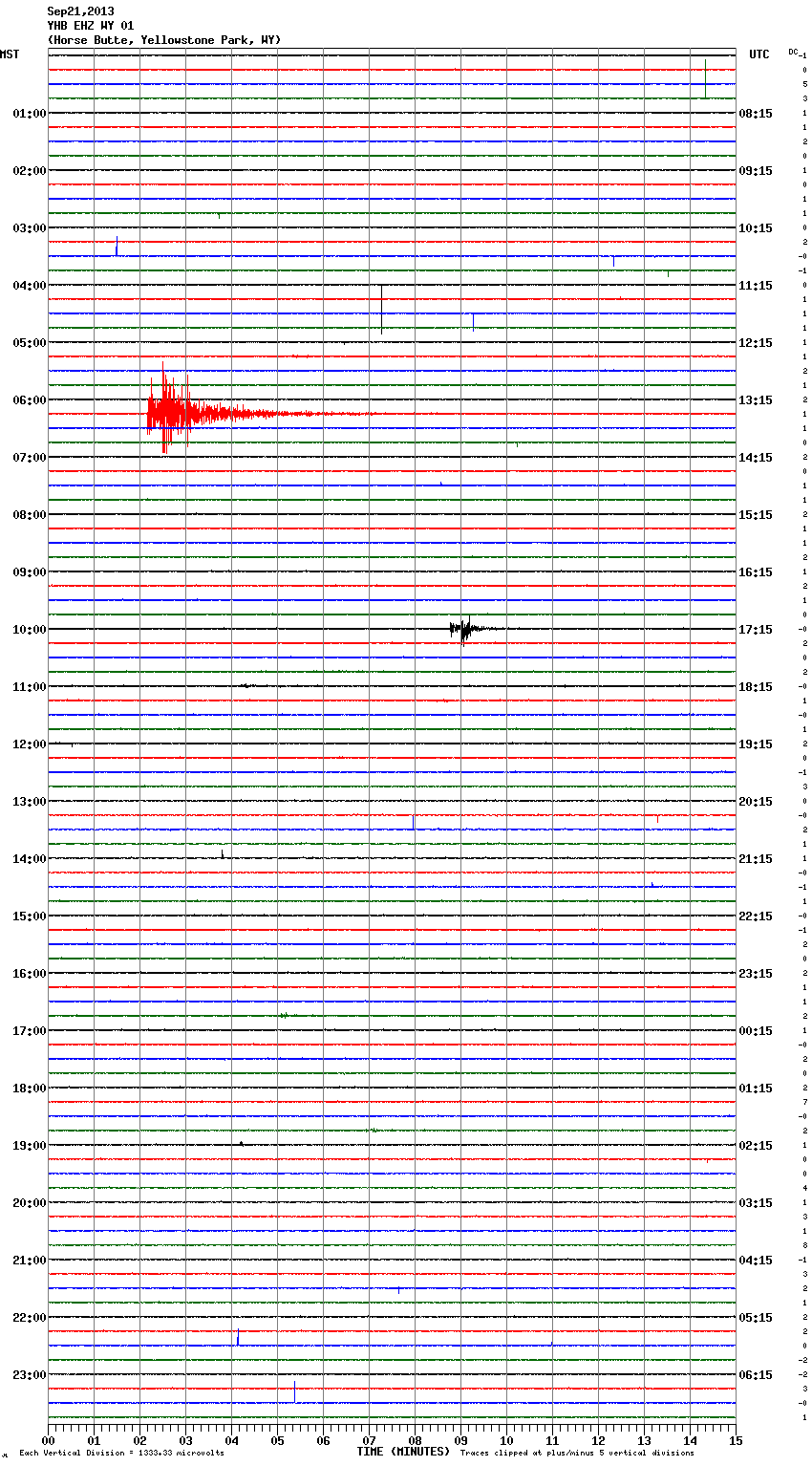Click the "(Horse Butte, Yellowstone Park, WY)" title
This screenshot has height=1466, width=812.
pos(164,40)
